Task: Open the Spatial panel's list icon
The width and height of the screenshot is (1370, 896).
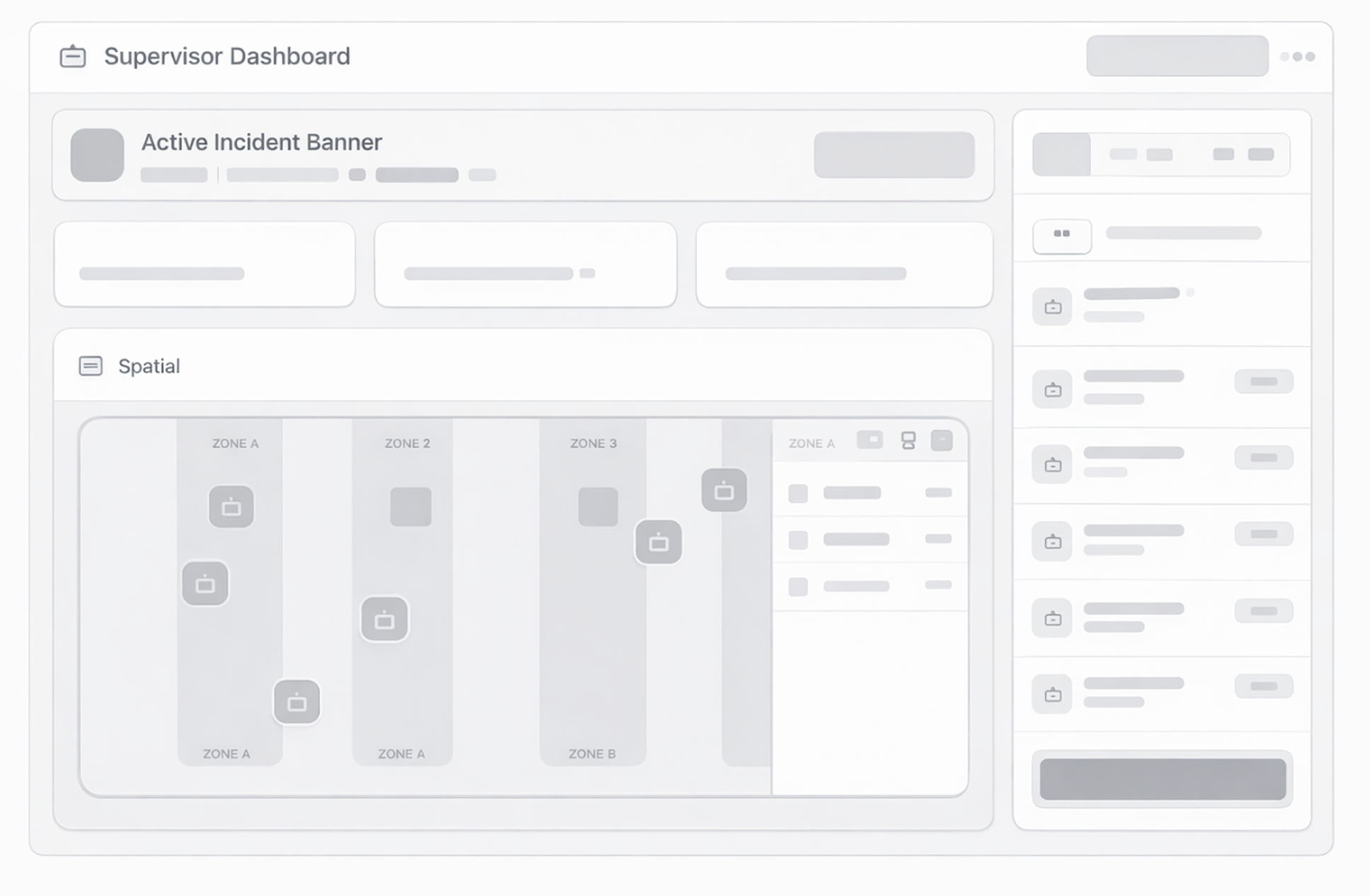Action: coord(91,366)
